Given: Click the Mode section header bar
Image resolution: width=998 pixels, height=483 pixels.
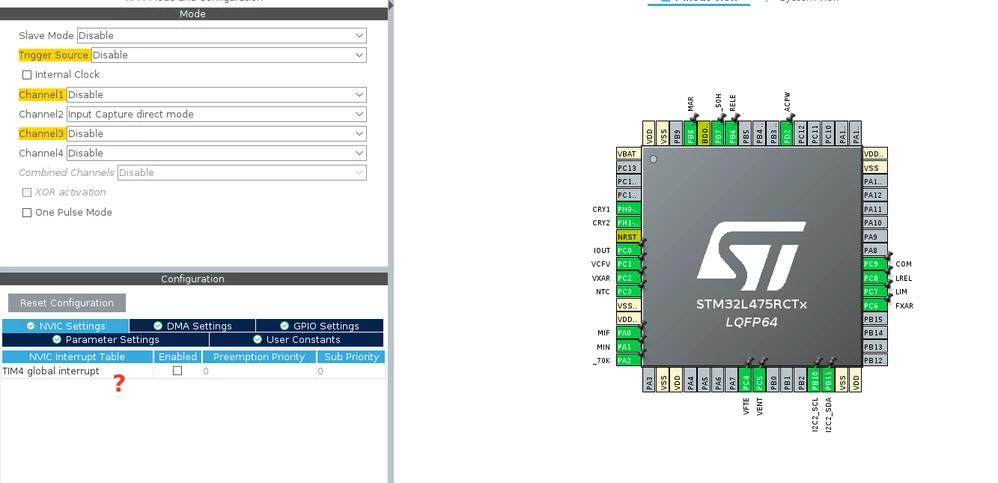Looking at the screenshot, I should (193, 14).
